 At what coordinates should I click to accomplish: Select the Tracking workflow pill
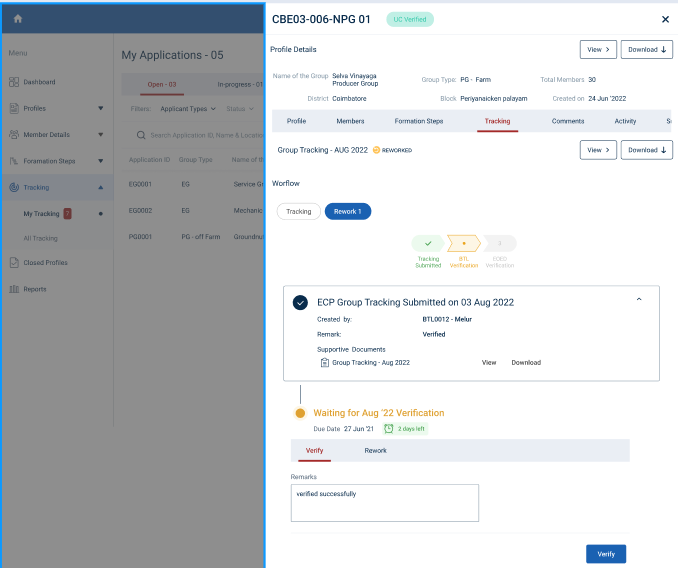click(298, 211)
